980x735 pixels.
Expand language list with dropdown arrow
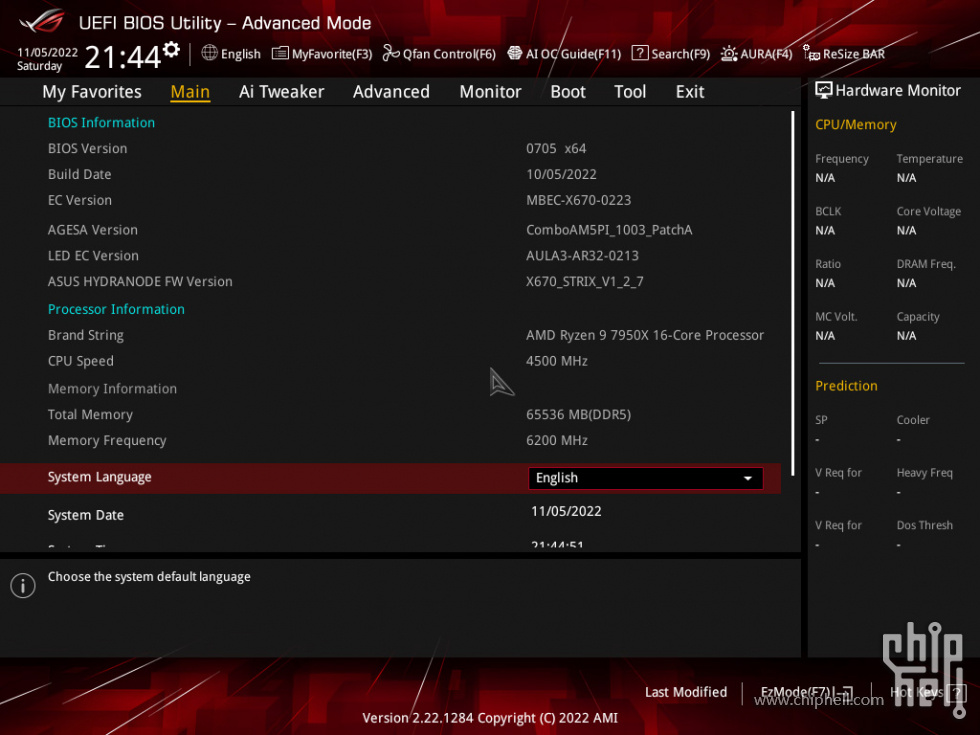(x=748, y=479)
